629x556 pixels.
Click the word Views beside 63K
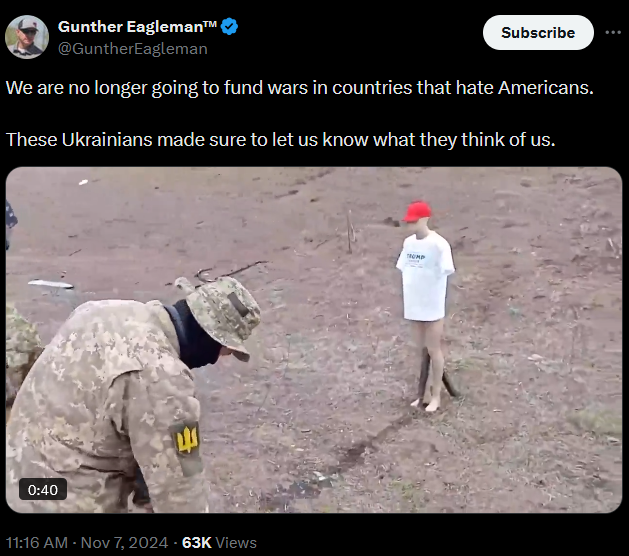236,542
